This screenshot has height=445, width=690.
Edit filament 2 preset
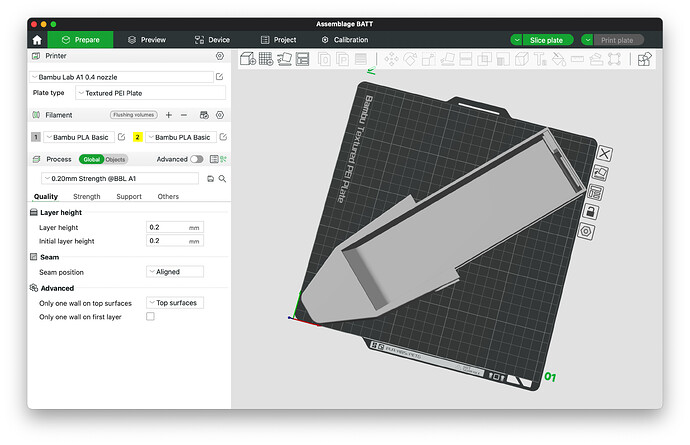tap(223, 137)
